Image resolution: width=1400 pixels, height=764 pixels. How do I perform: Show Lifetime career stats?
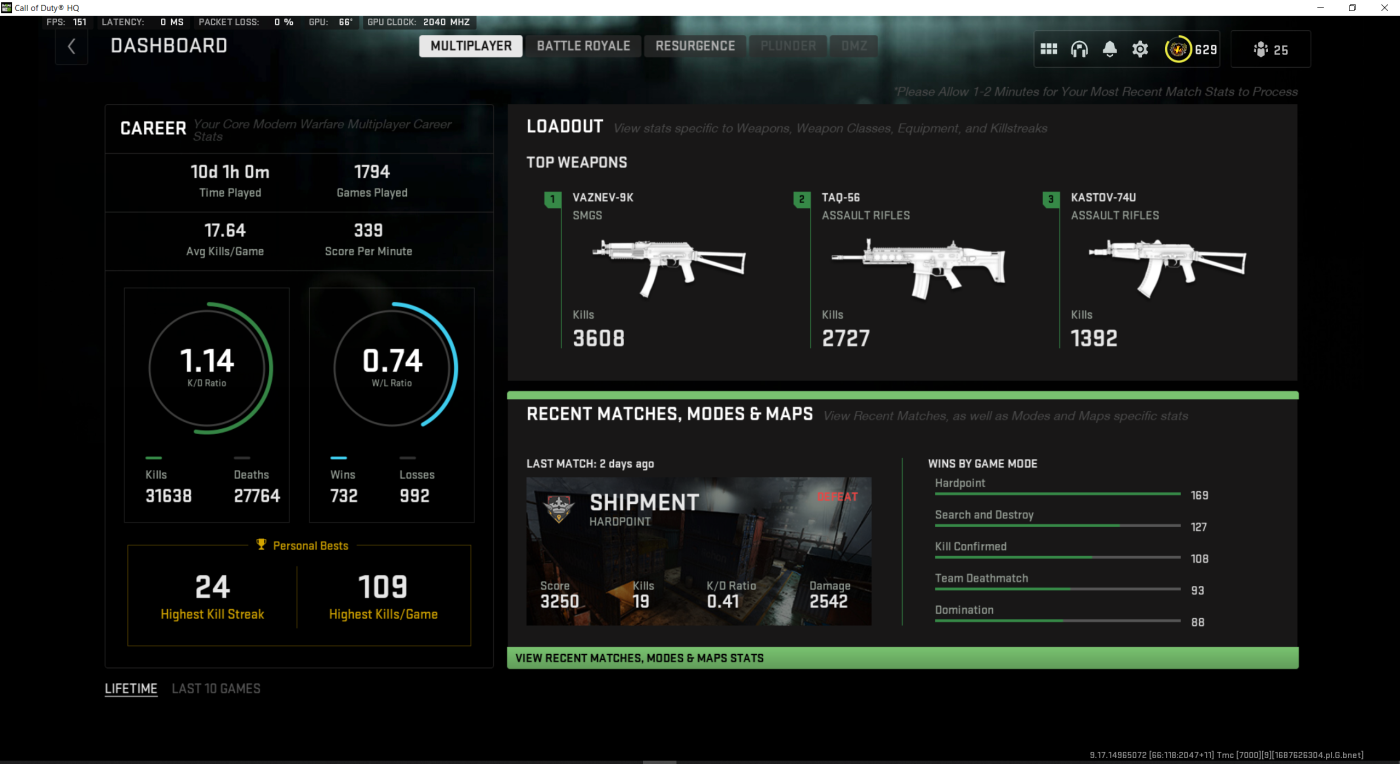(x=131, y=689)
